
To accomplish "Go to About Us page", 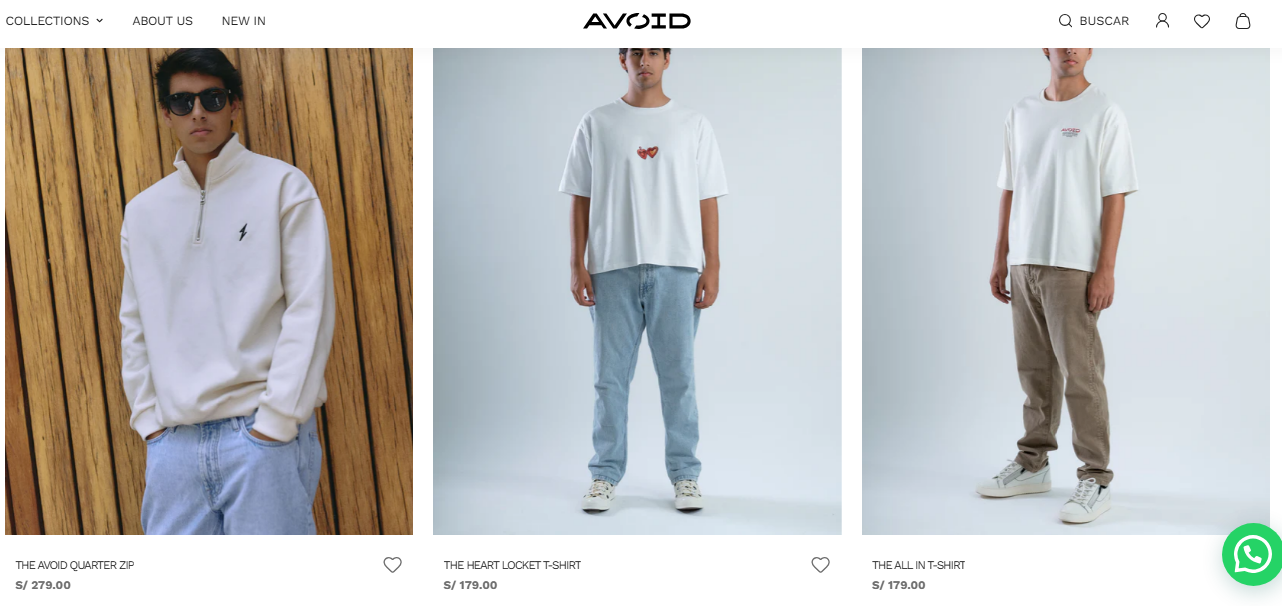I will pos(163,21).
